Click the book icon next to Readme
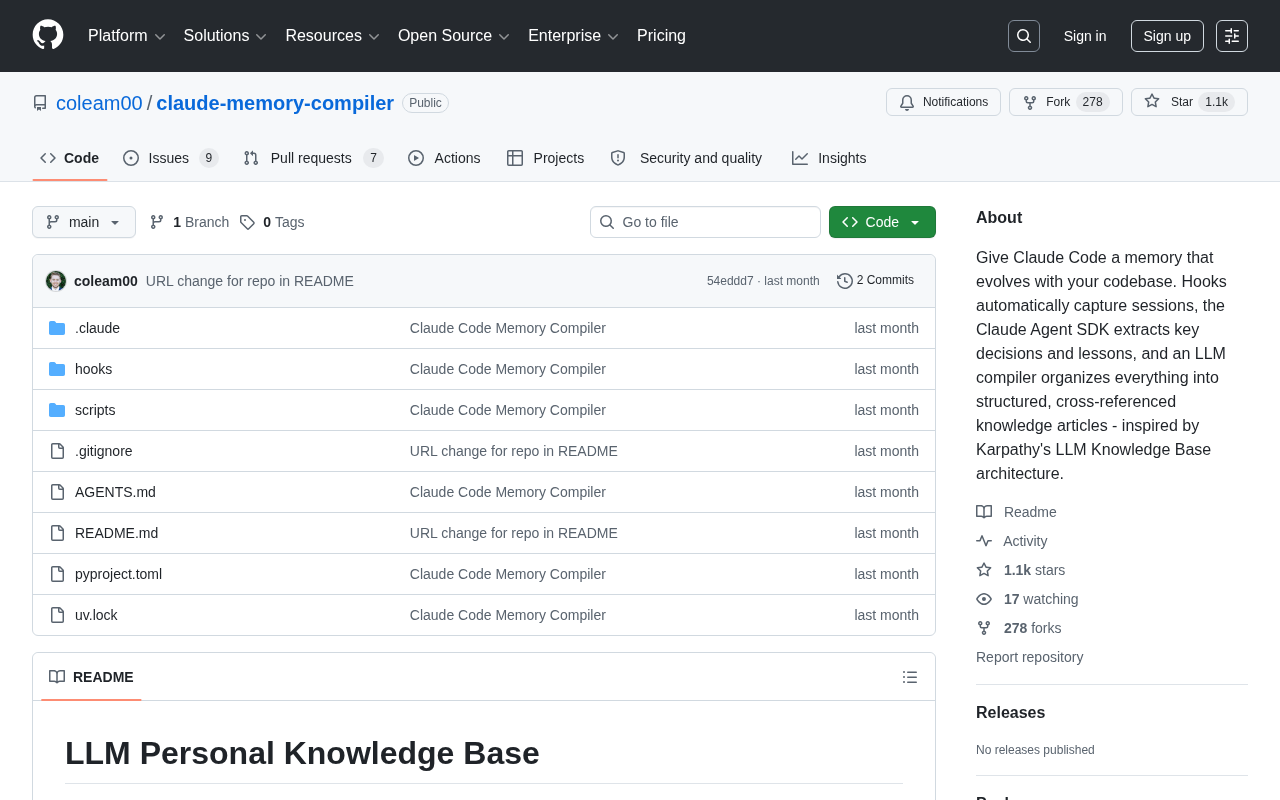Image resolution: width=1280 pixels, height=800 pixels. coord(984,512)
